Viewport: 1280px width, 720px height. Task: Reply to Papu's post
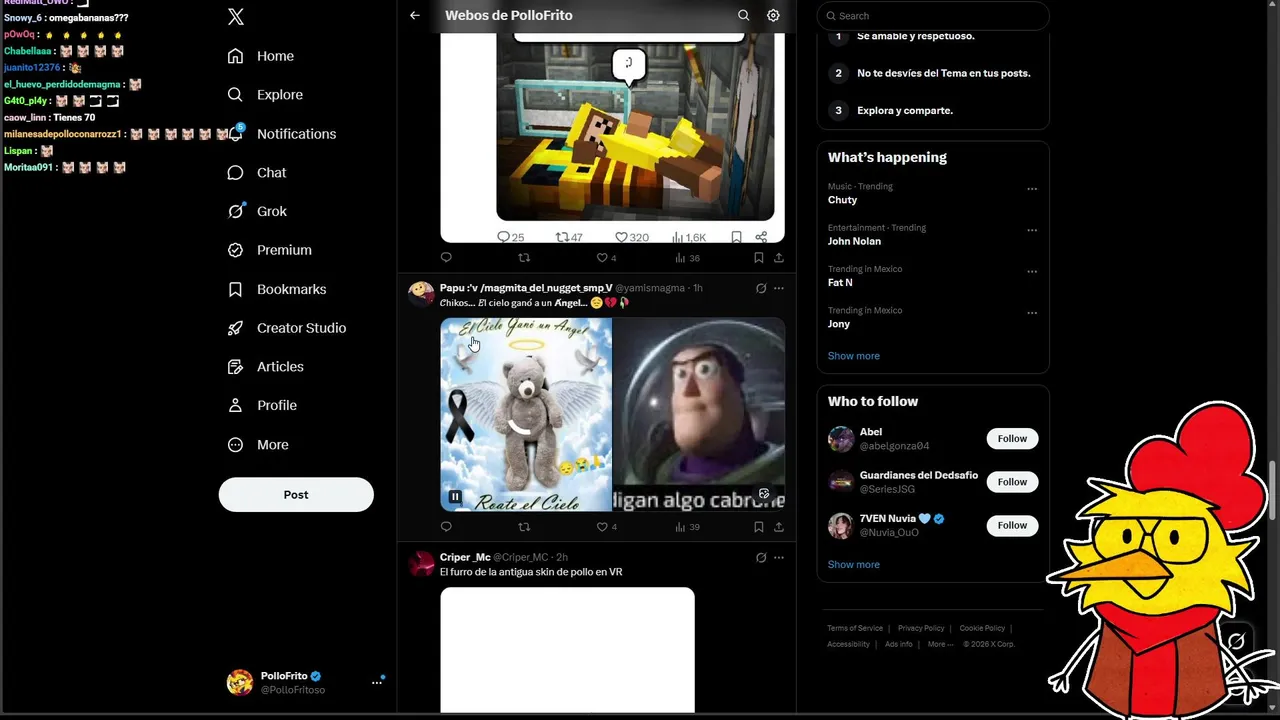(446, 527)
